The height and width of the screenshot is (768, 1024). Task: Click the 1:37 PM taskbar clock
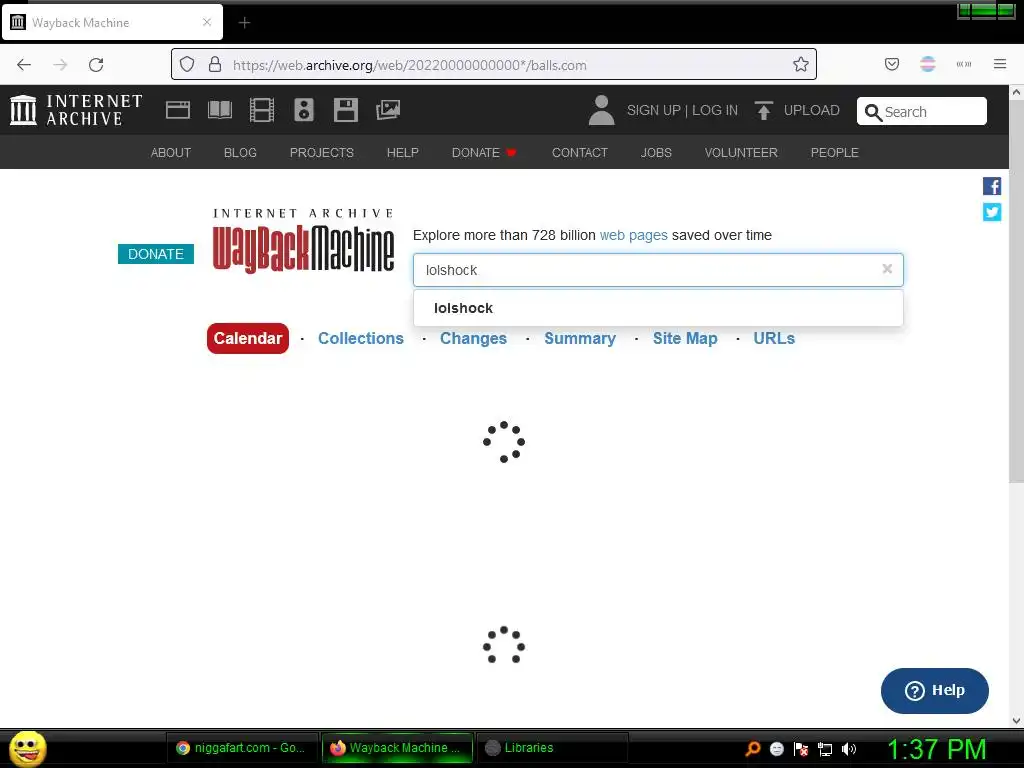click(936, 748)
